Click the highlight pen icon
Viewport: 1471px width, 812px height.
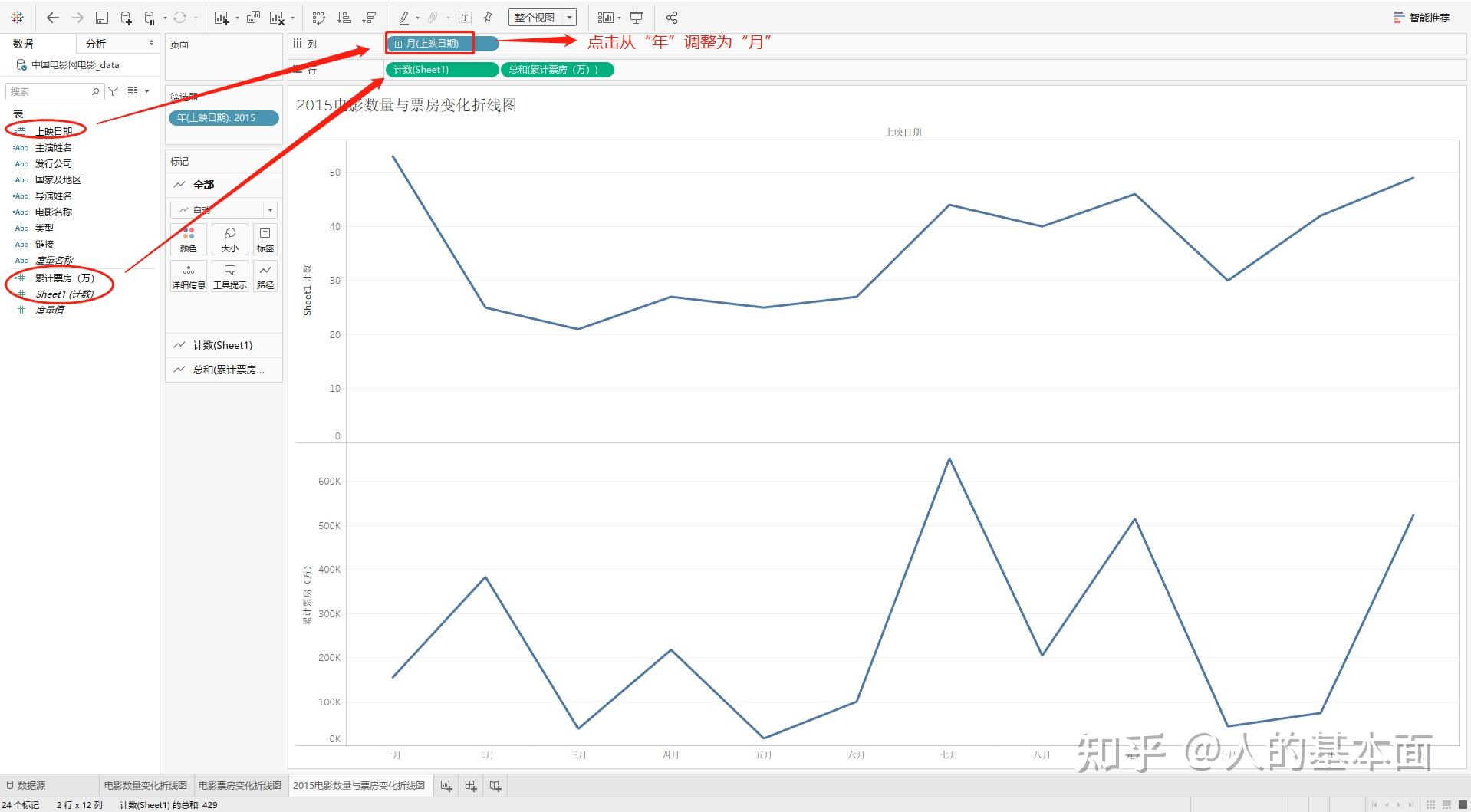point(404,18)
